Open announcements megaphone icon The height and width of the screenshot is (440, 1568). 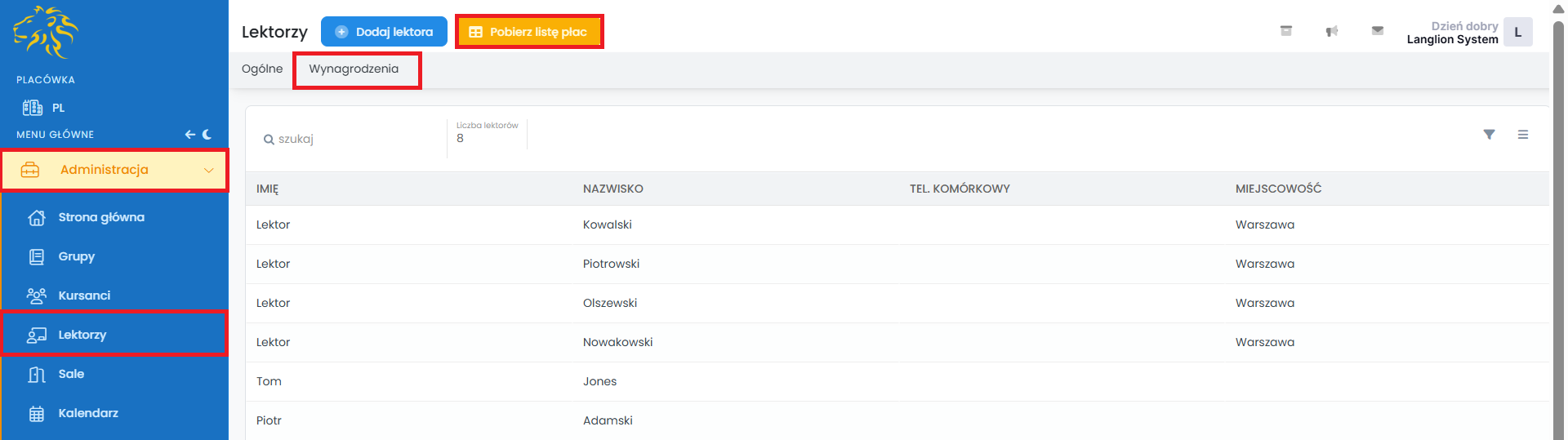click(1332, 31)
